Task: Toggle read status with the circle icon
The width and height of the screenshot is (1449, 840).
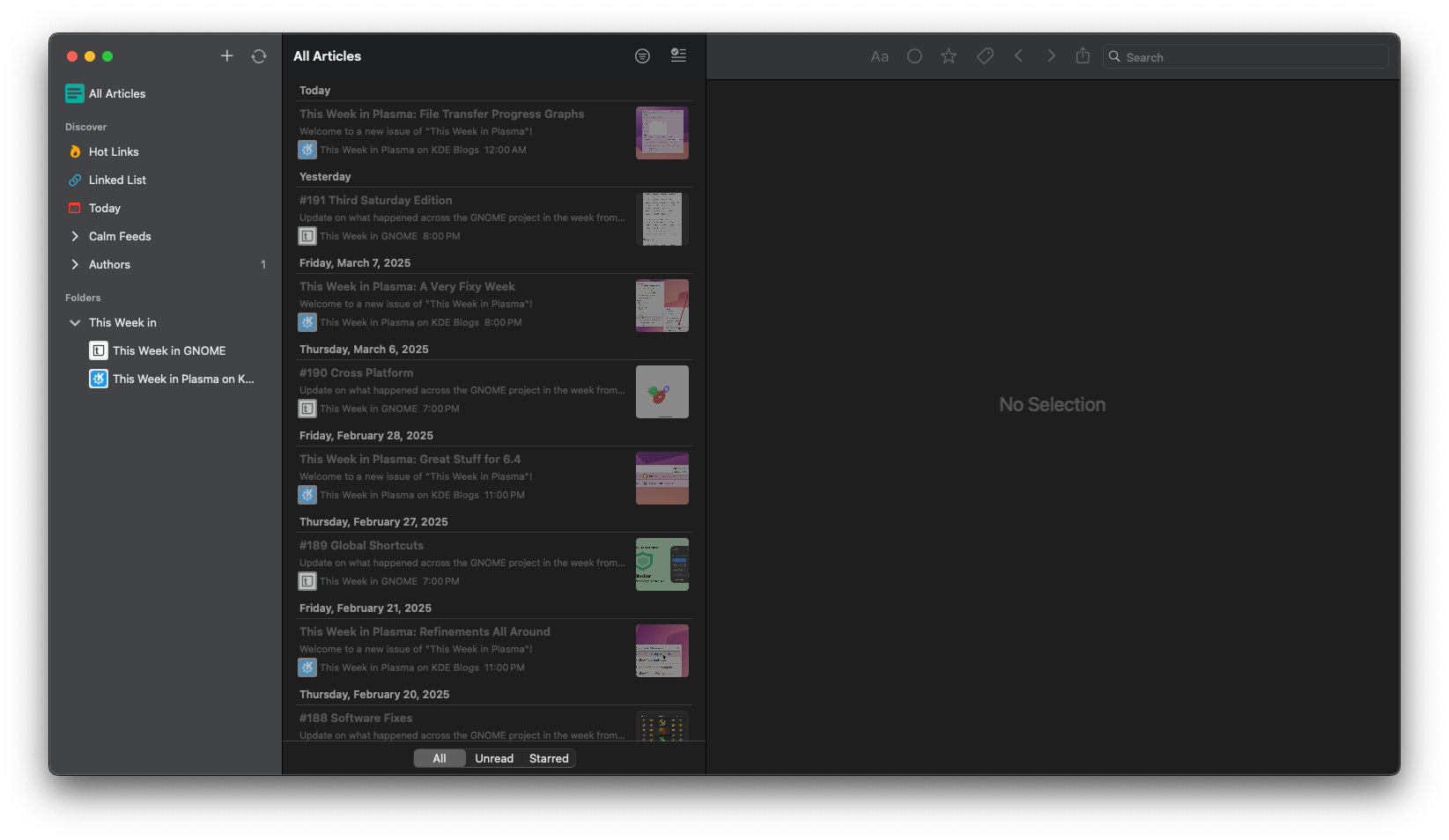Action: (x=914, y=56)
